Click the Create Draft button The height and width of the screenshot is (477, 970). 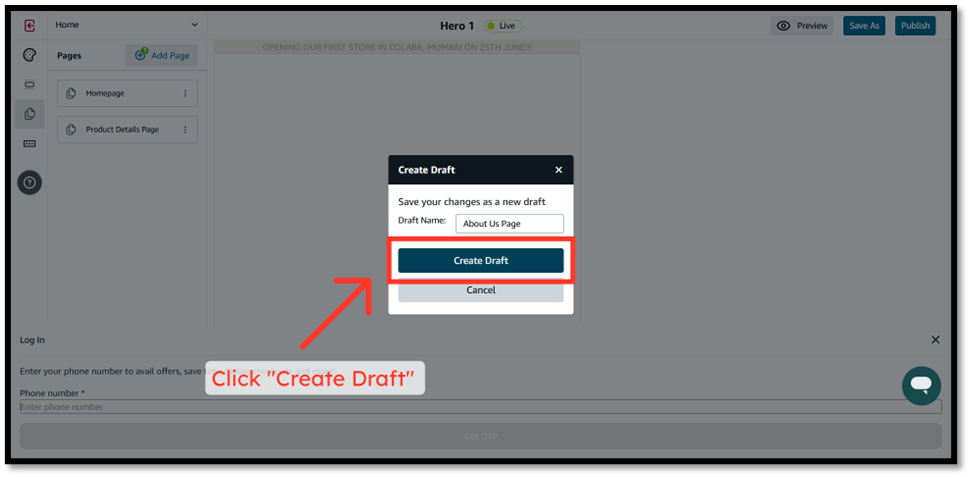tap(480, 260)
